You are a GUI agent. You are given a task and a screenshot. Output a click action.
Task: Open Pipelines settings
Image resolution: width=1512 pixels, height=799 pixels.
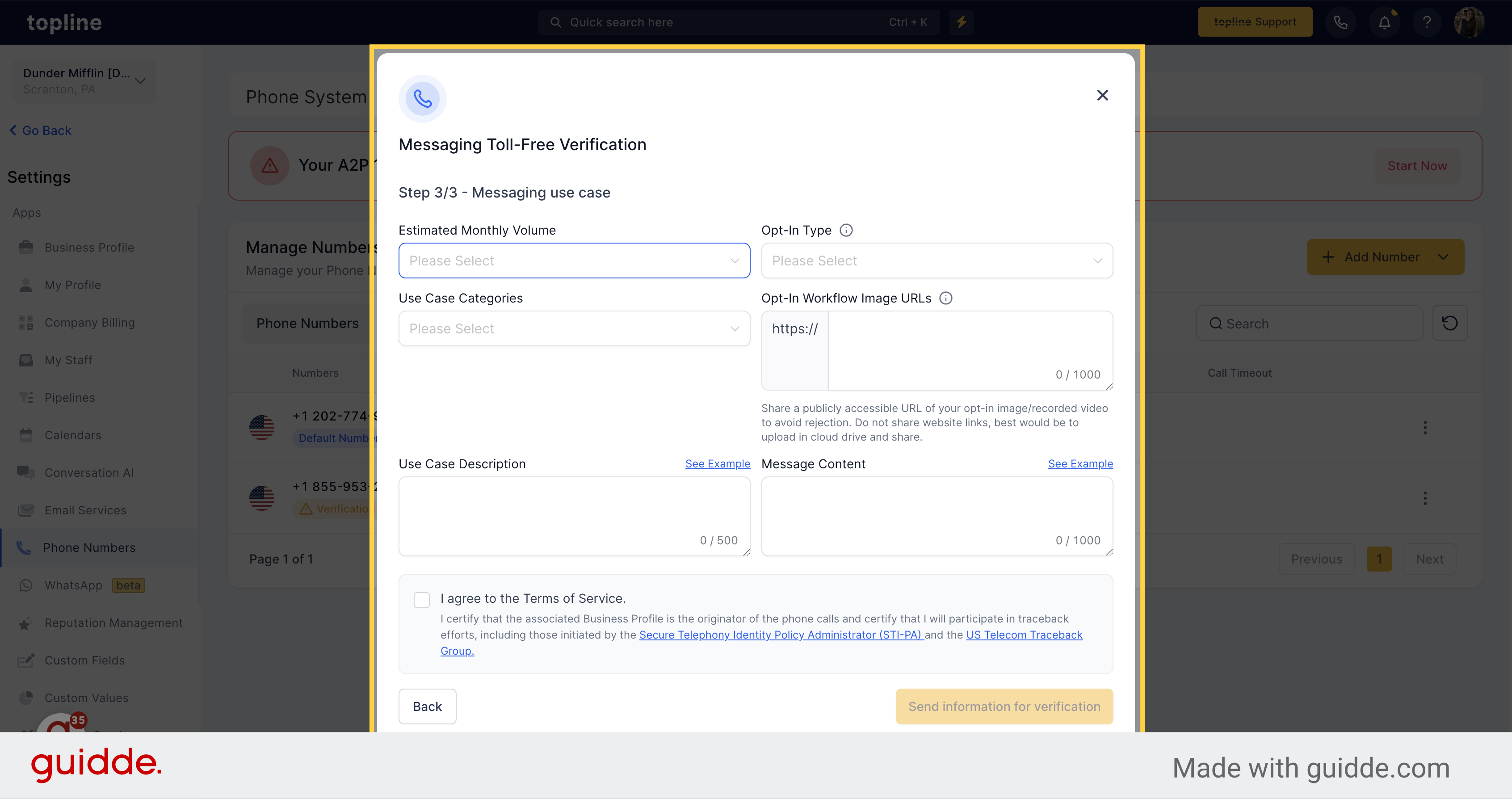[70, 398]
